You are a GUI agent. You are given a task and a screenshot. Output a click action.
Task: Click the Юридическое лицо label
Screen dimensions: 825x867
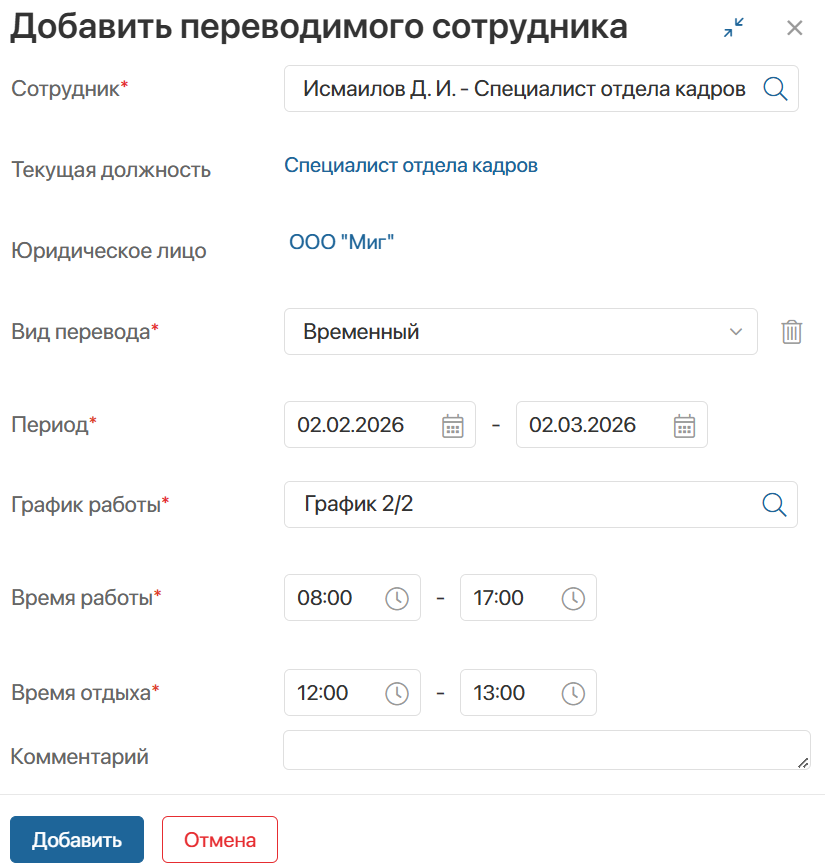(x=109, y=251)
